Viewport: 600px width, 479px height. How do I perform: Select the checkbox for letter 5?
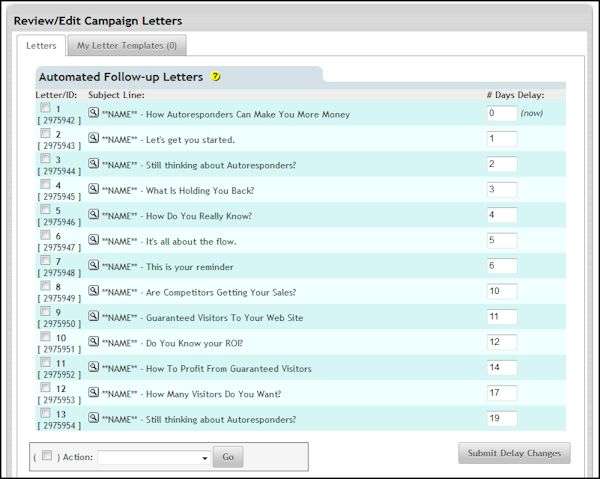[45, 210]
